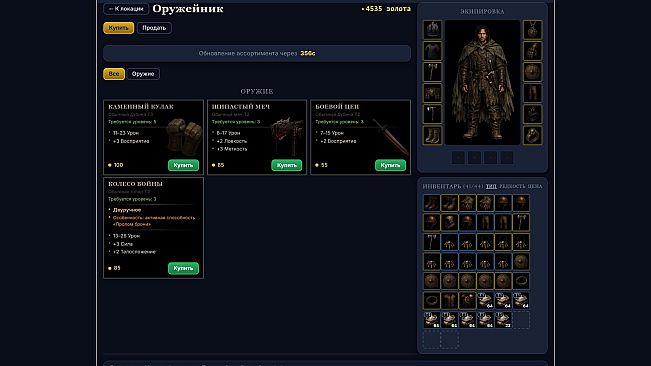Screen dimensions: 651x366
Task: Buy the Каменный кулак weapon
Action: click(183, 165)
